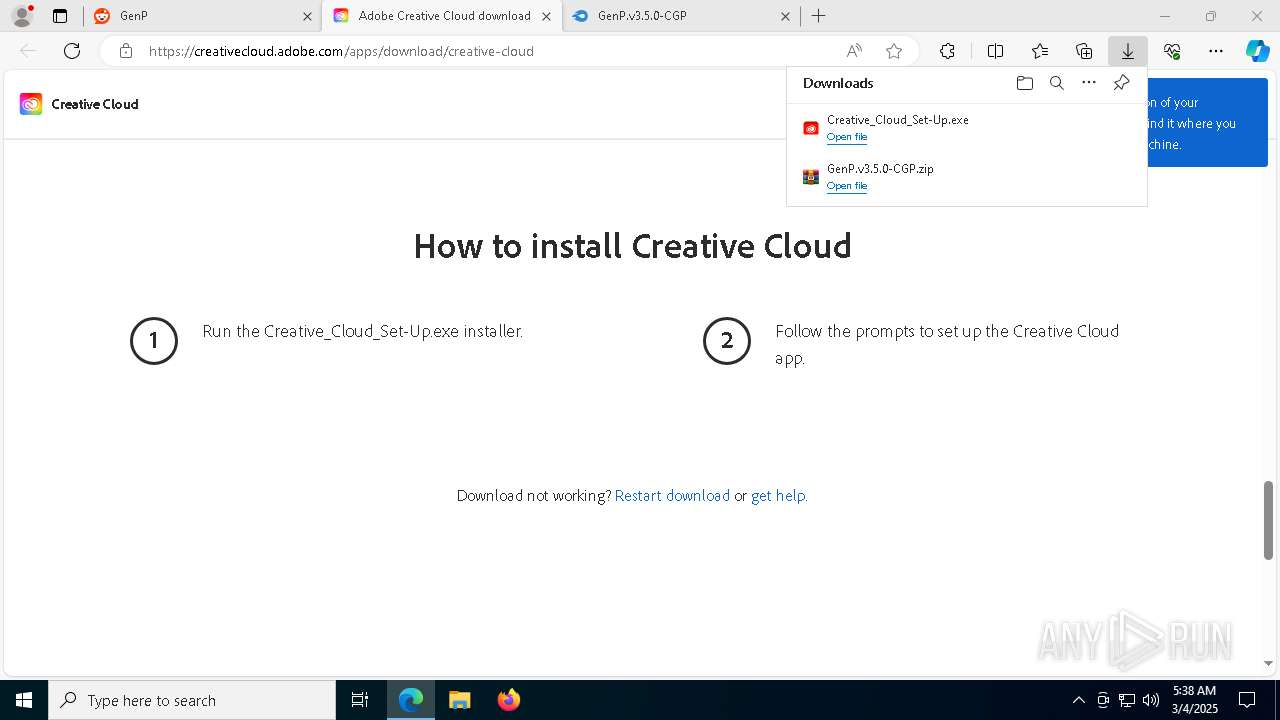Open a new browser tab

[x=819, y=16]
